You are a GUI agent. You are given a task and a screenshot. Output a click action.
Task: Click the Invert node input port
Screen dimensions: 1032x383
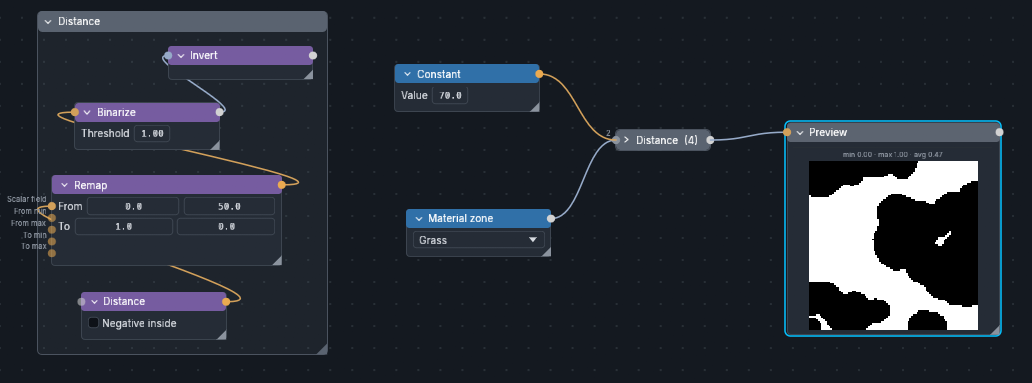click(168, 56)
